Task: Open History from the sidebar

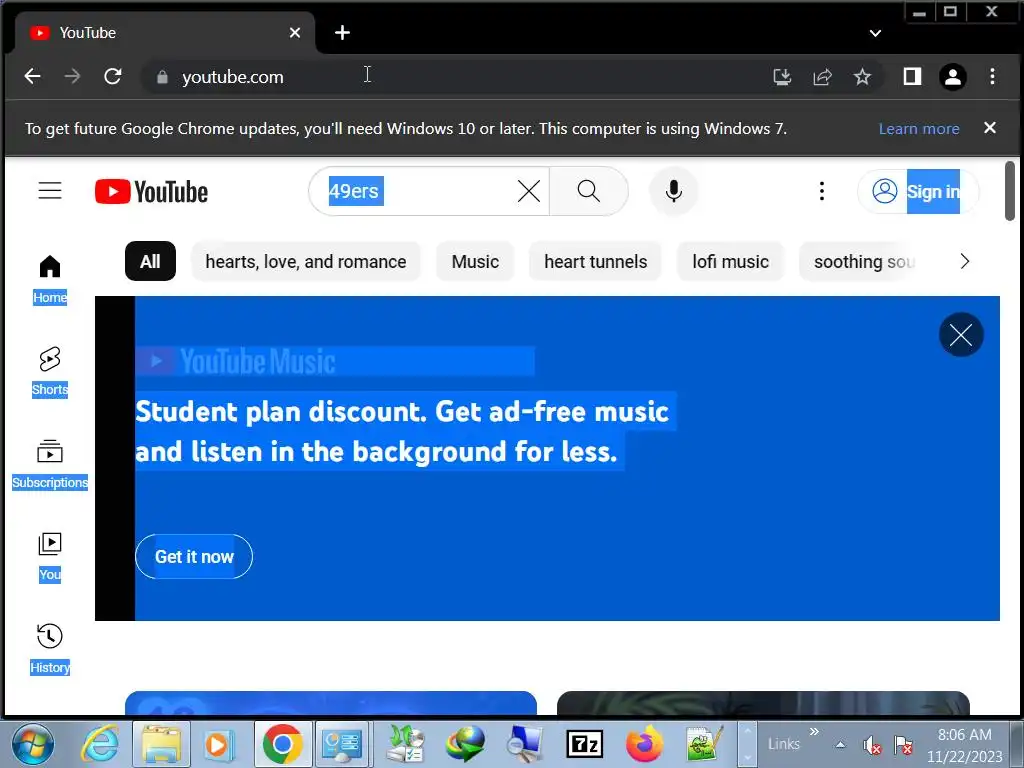Action: [50, 650]
